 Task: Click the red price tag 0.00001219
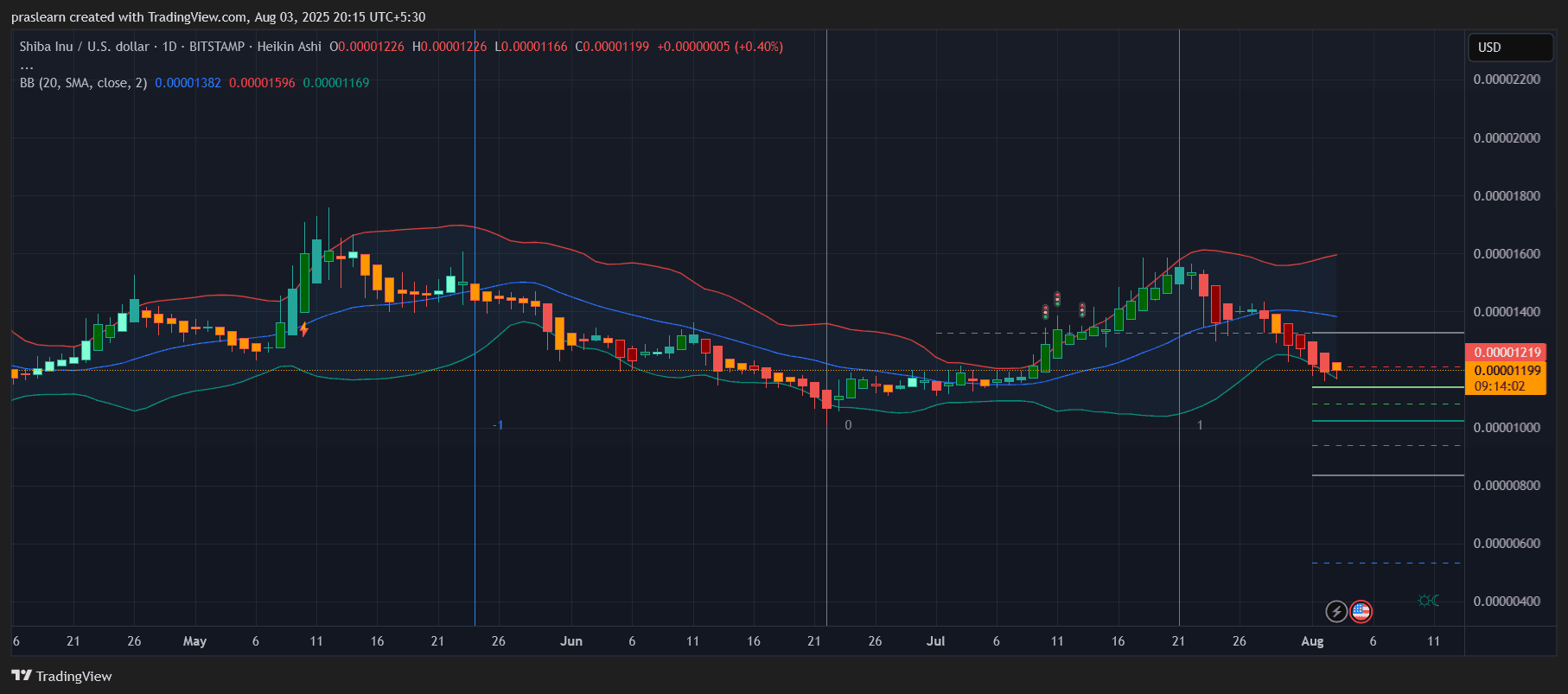tap(1506, 352)
